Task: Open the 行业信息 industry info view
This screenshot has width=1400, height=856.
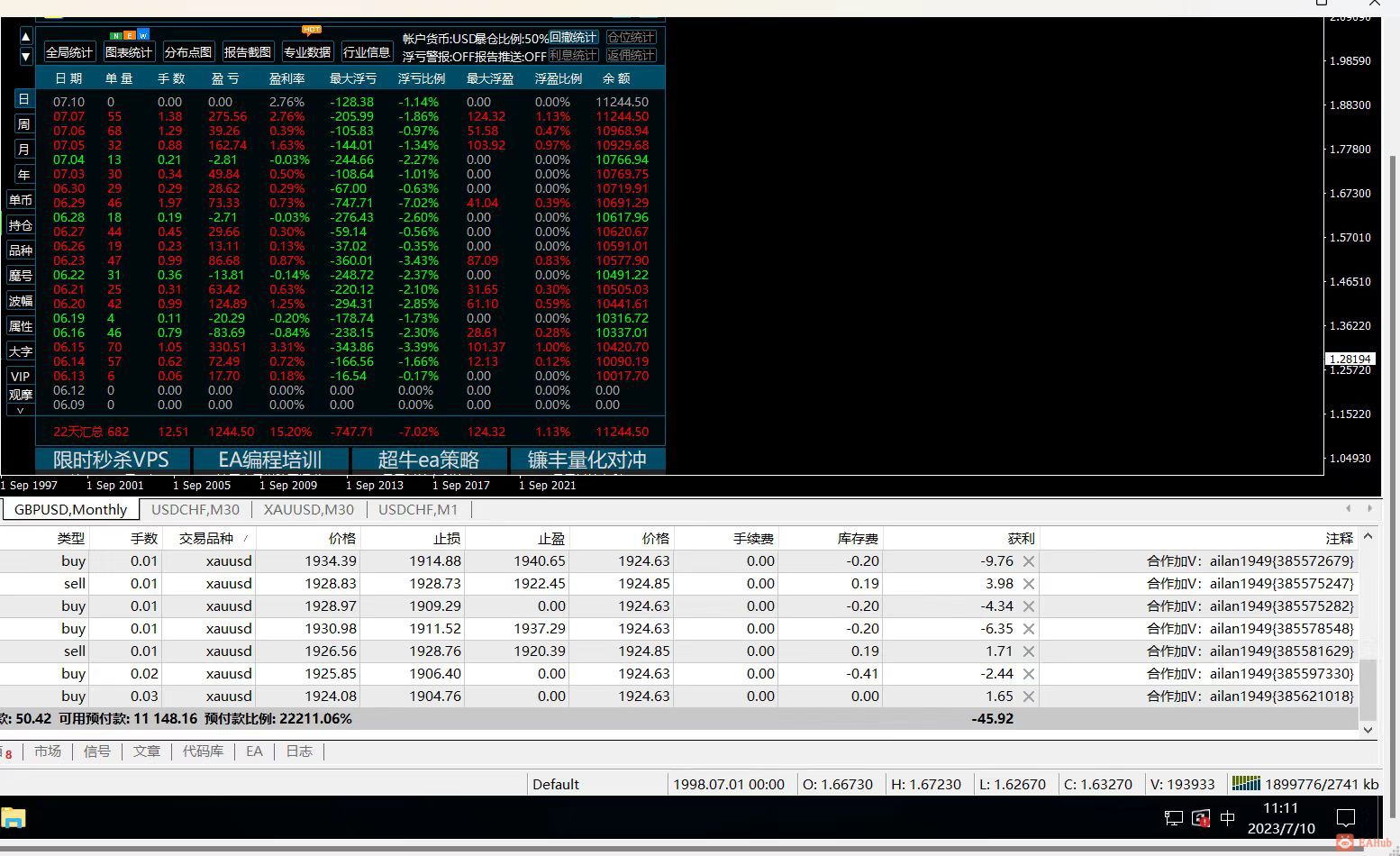Action: tap(367, 52)
